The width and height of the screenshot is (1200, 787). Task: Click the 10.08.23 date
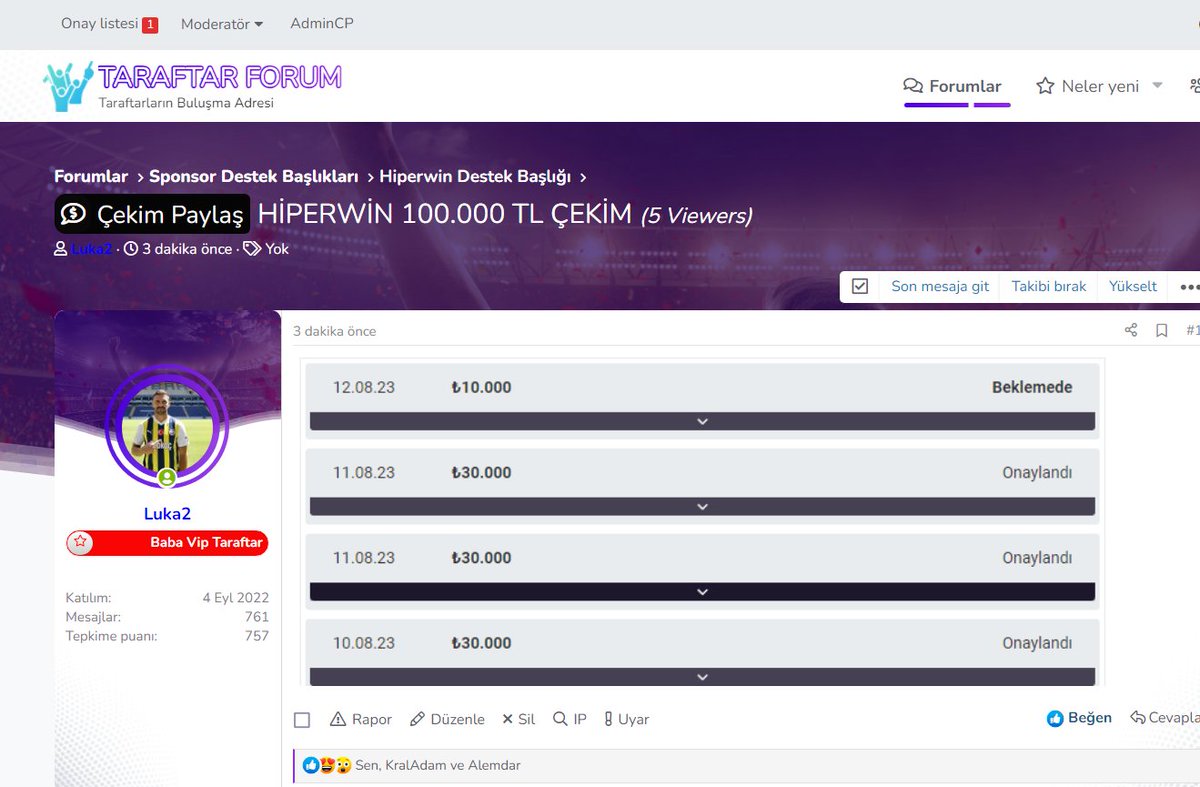pos(364,643)
